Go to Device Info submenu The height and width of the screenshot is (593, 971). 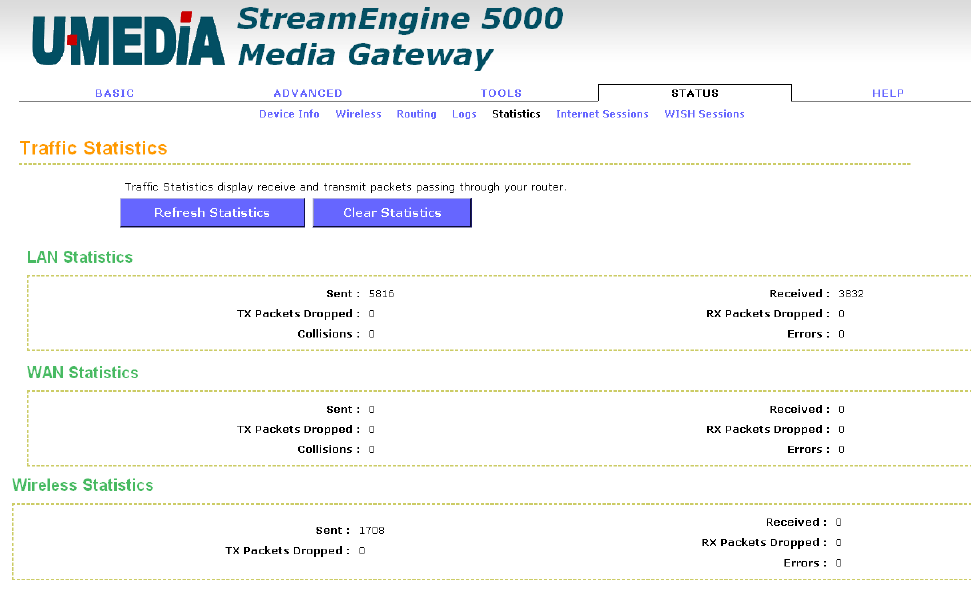pos(289,114)
